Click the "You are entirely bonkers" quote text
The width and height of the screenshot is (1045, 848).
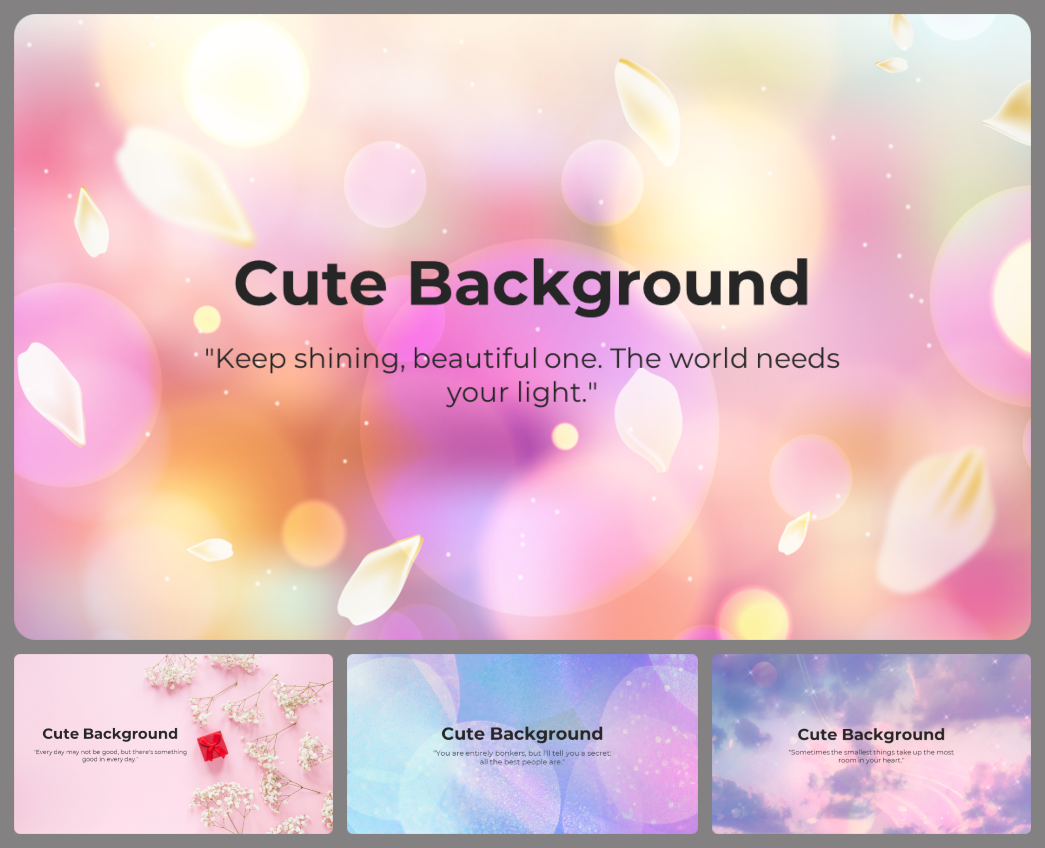[x=522, y=755]
